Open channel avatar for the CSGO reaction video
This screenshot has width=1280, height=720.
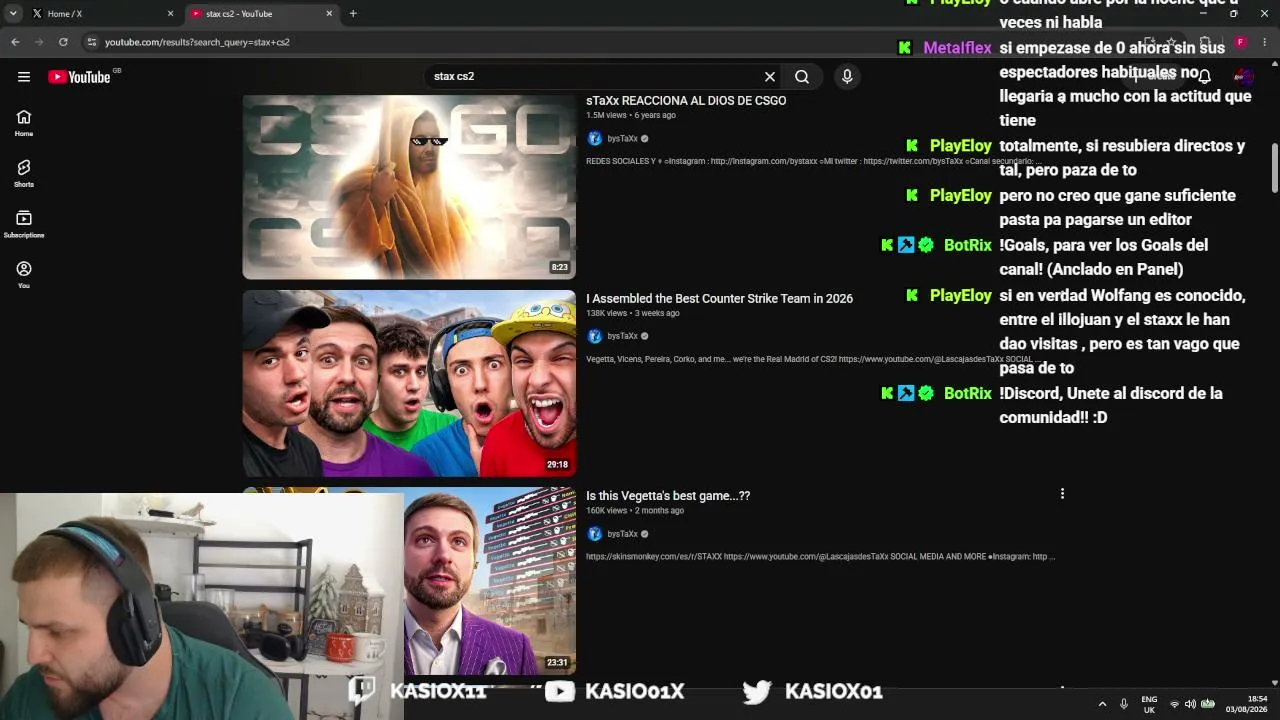pyautogui.click(x=595, y=139)
